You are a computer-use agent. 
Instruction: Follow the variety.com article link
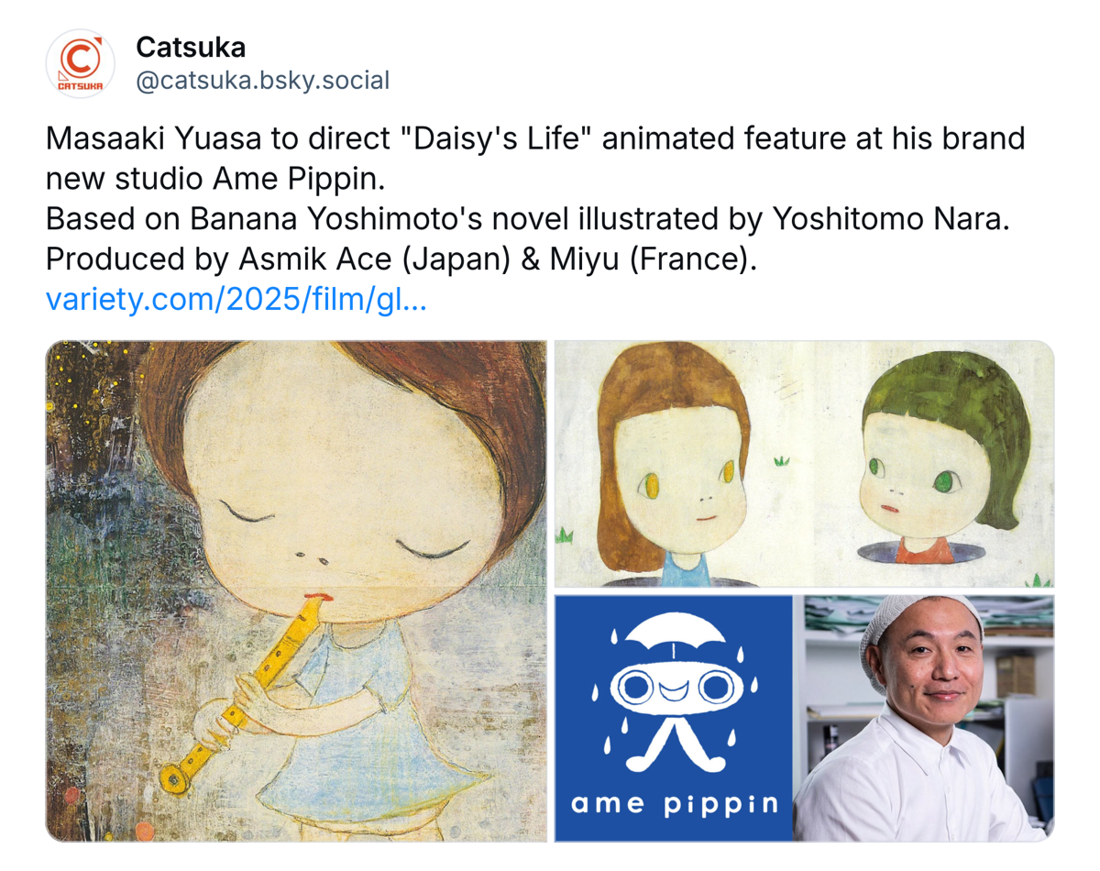tap(236, 299)
